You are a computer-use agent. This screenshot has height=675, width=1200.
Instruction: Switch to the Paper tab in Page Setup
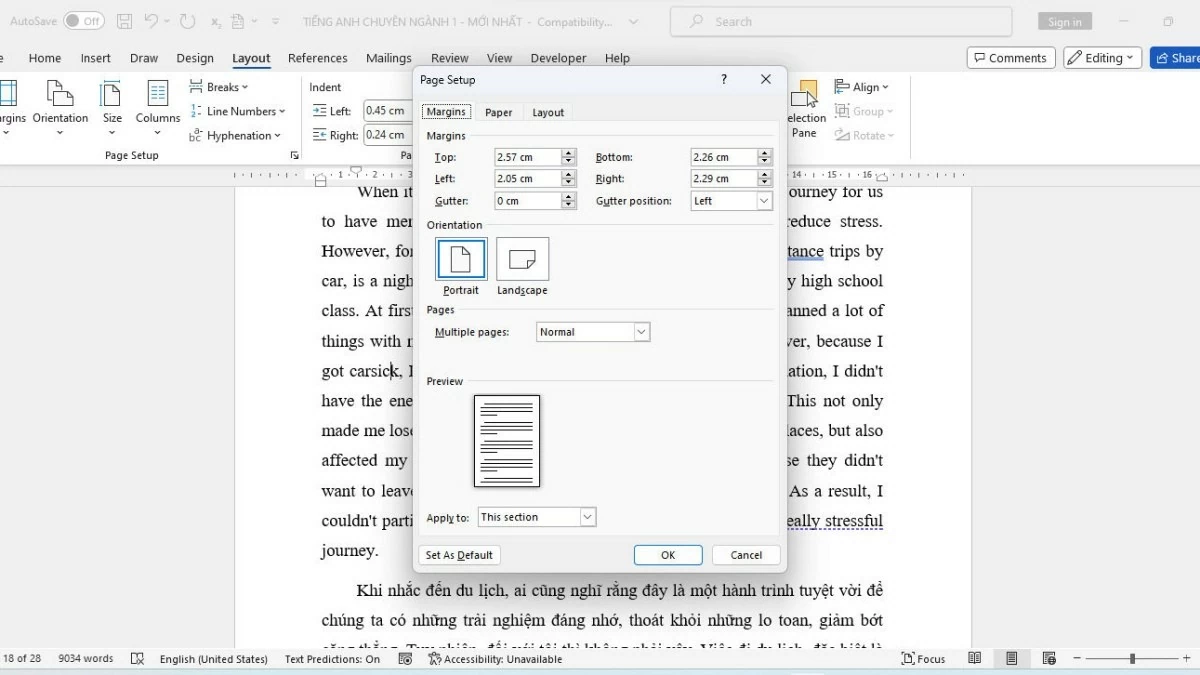click(x=498, y=112)
